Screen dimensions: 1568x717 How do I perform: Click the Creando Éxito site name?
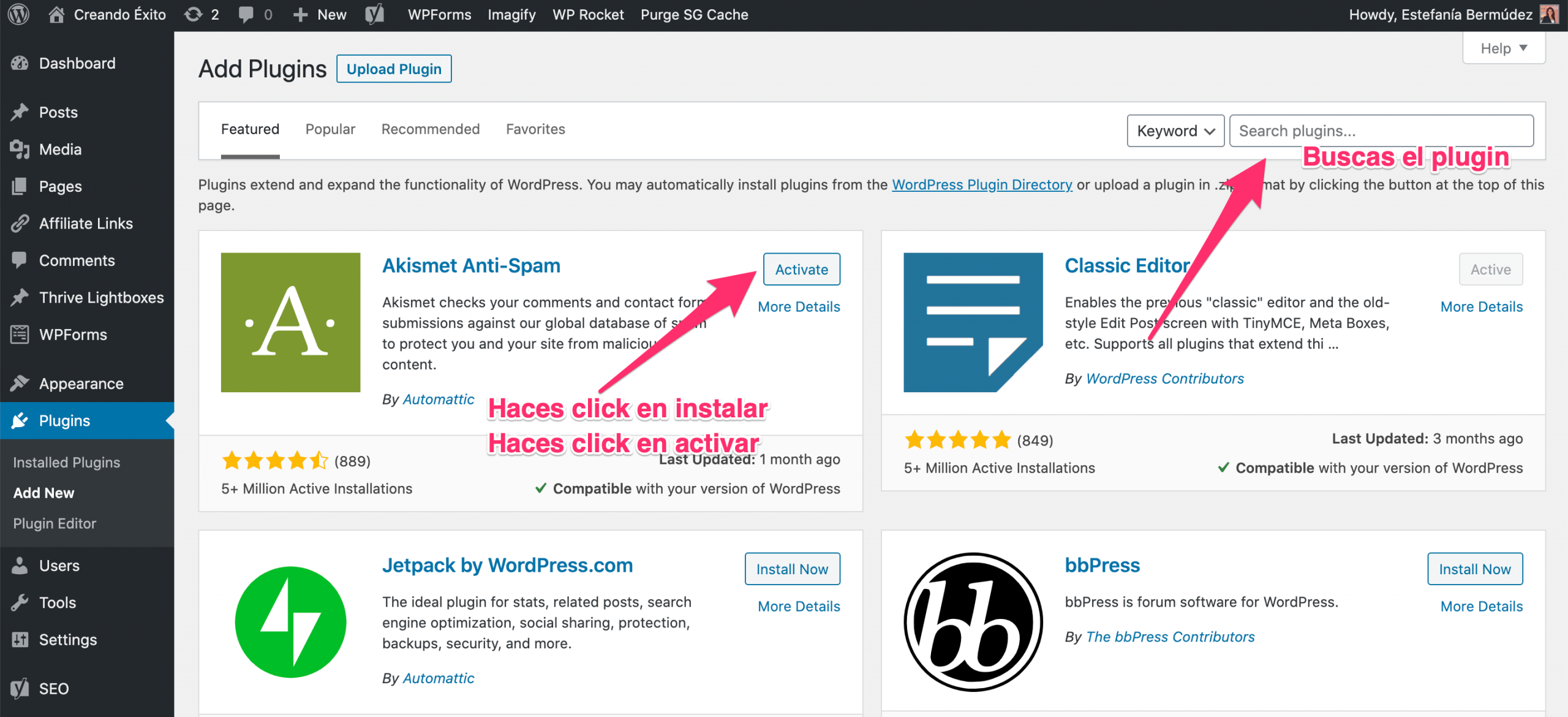[x=120, y=15]
